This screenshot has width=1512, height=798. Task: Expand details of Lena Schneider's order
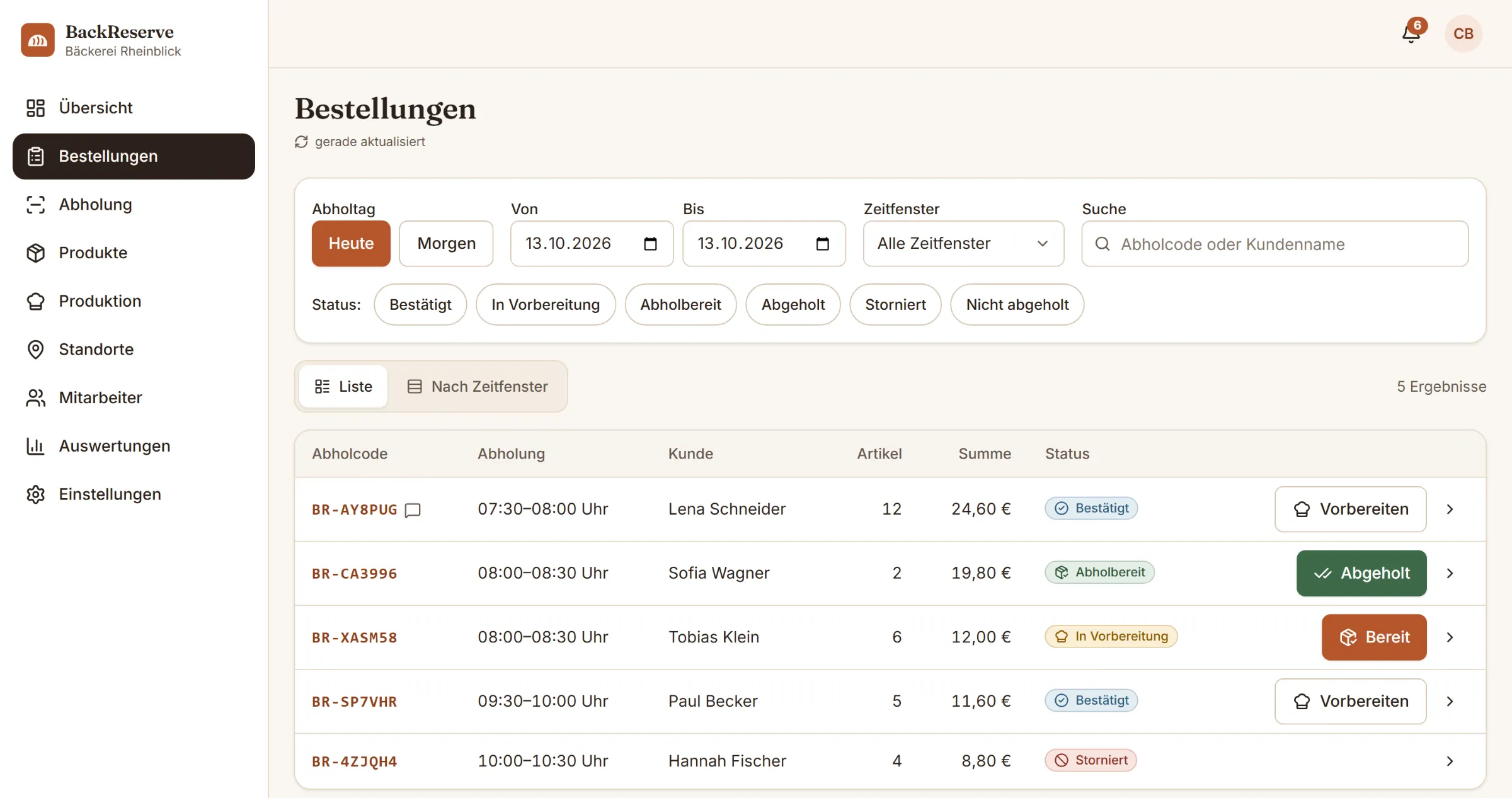(1450, 510)
